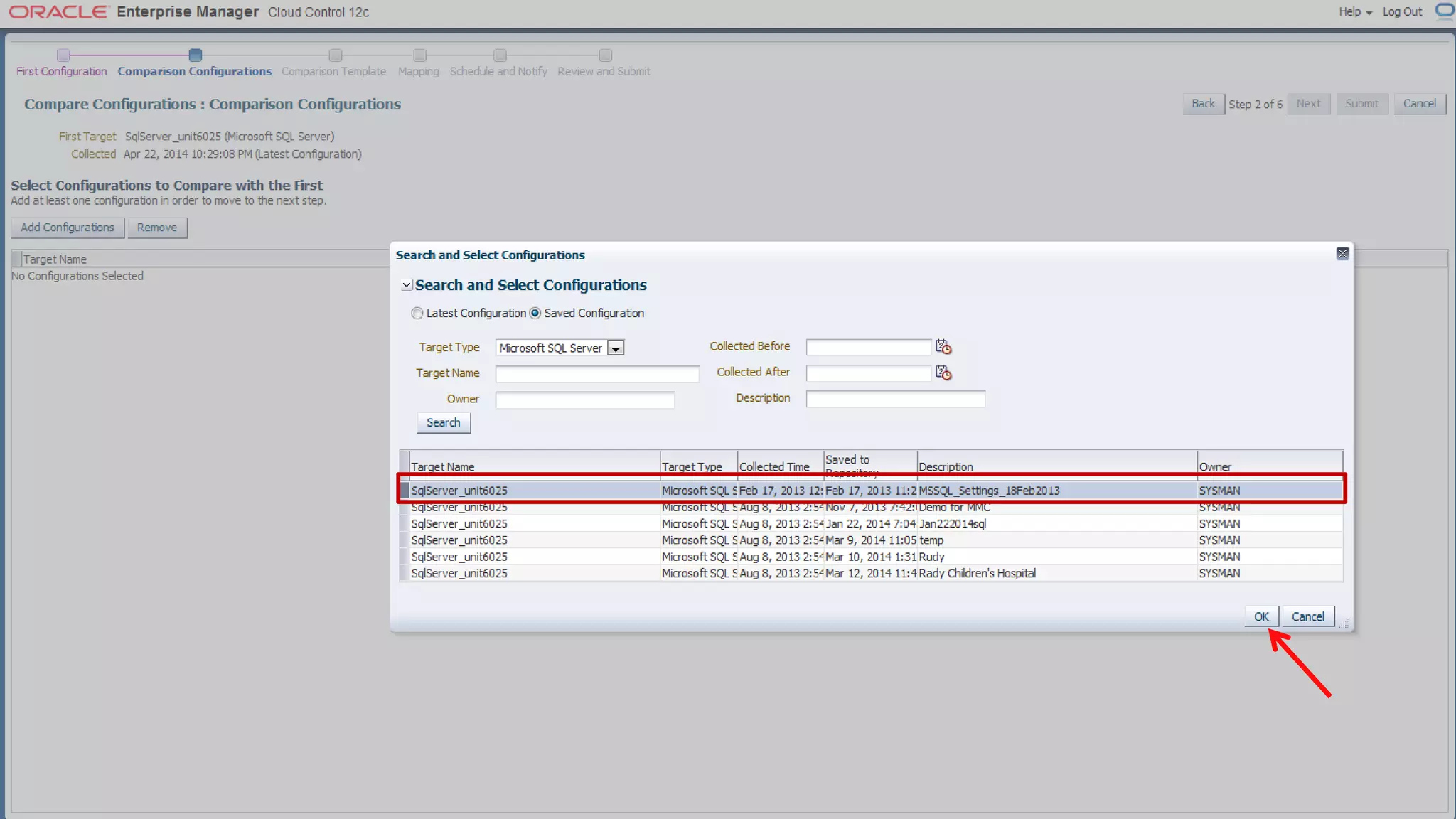Click the wizard Cancel button
1456x819 pixels.
coord(1419,104)
